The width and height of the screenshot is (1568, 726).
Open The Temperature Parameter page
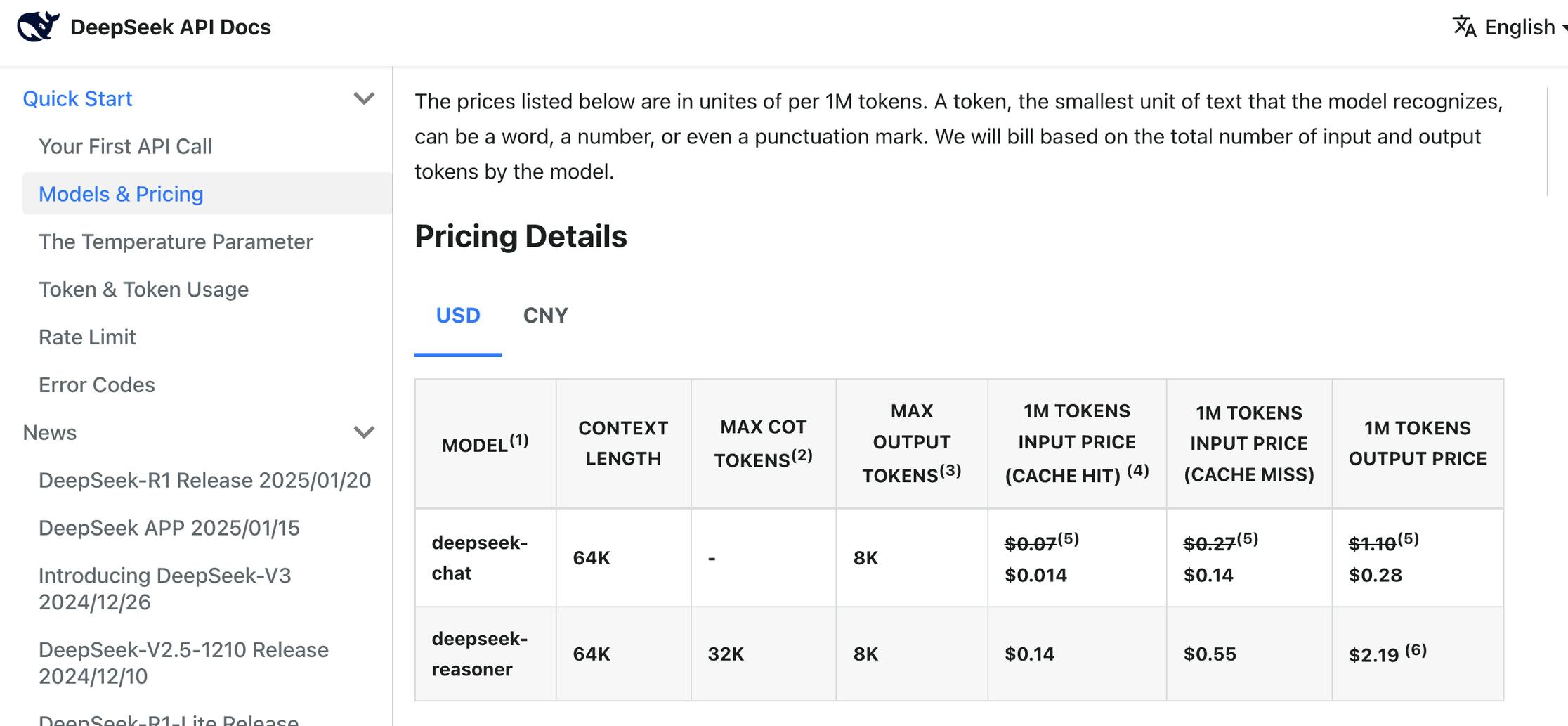click(176, 242)
